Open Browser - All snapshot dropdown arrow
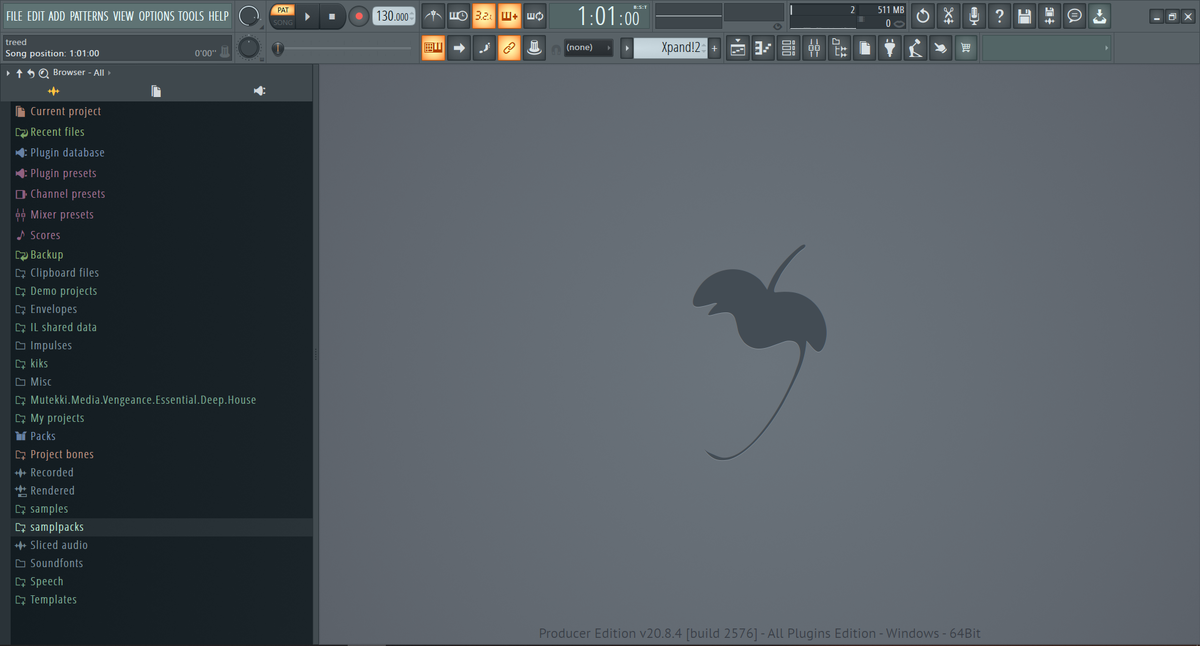1200x646 pixels. pyautogui.click(x=109, y=73)
